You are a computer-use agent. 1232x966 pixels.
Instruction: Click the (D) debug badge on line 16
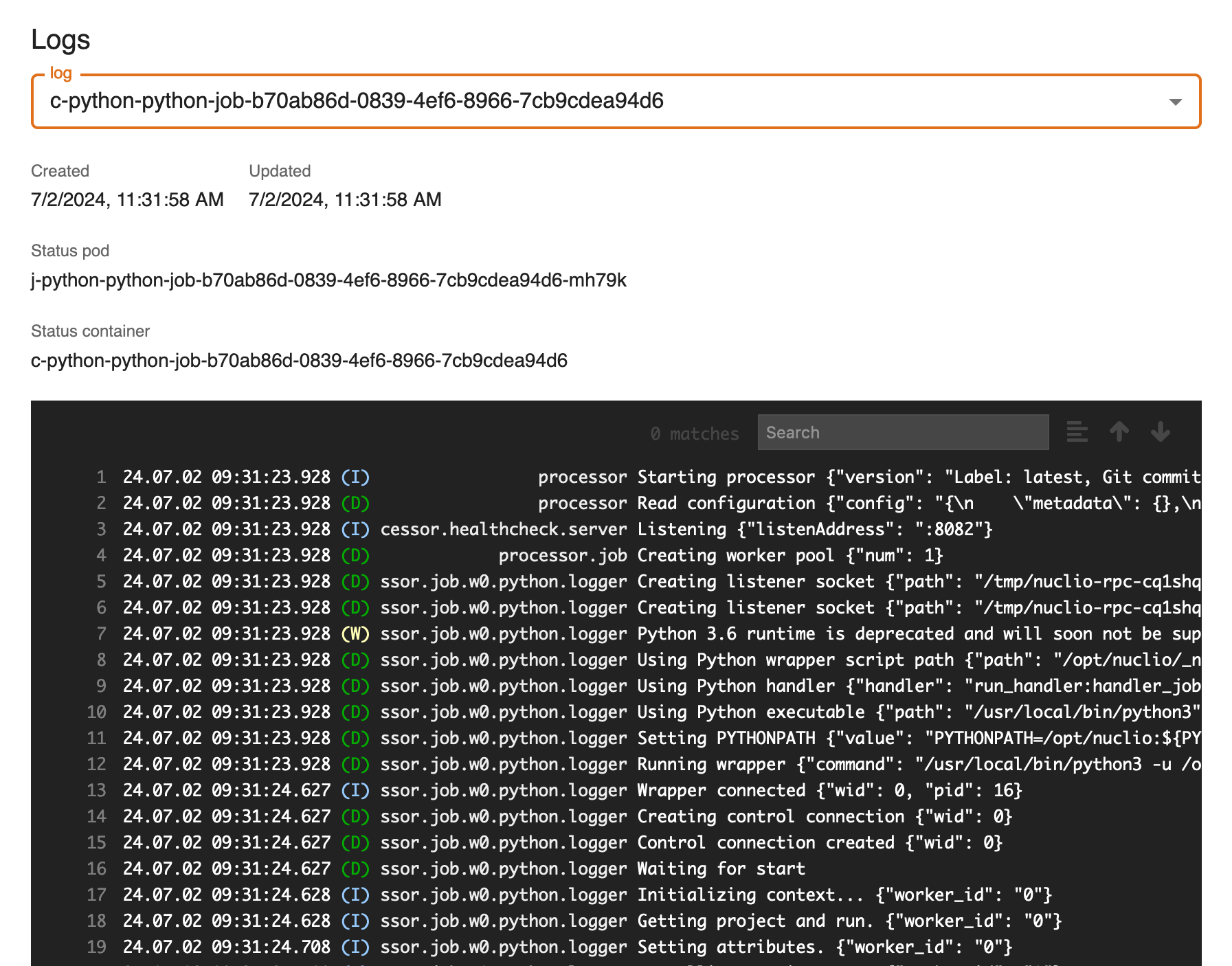[355, 868]
